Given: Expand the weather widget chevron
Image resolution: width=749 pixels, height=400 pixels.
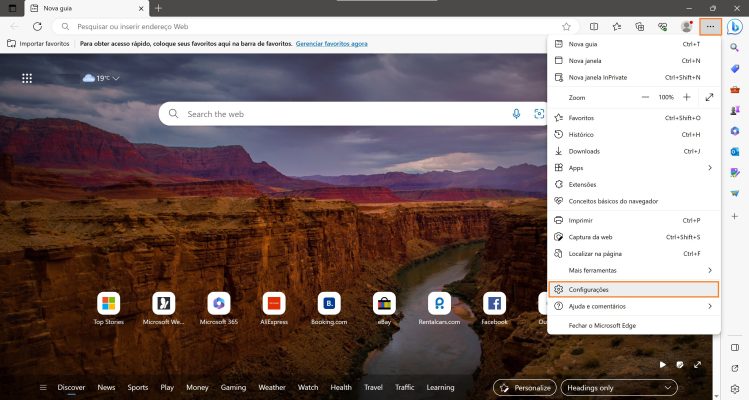Looking at the screenshot, I should [116, 78].
